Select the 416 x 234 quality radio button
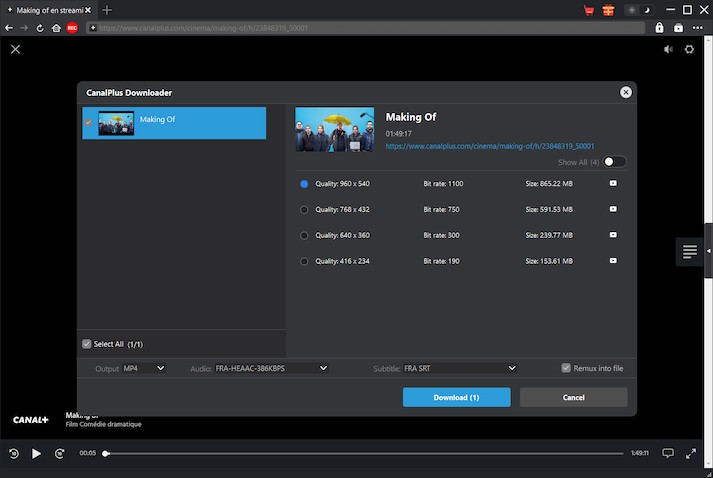The width and height of the screenshot is (713, 478). (304, 262)
